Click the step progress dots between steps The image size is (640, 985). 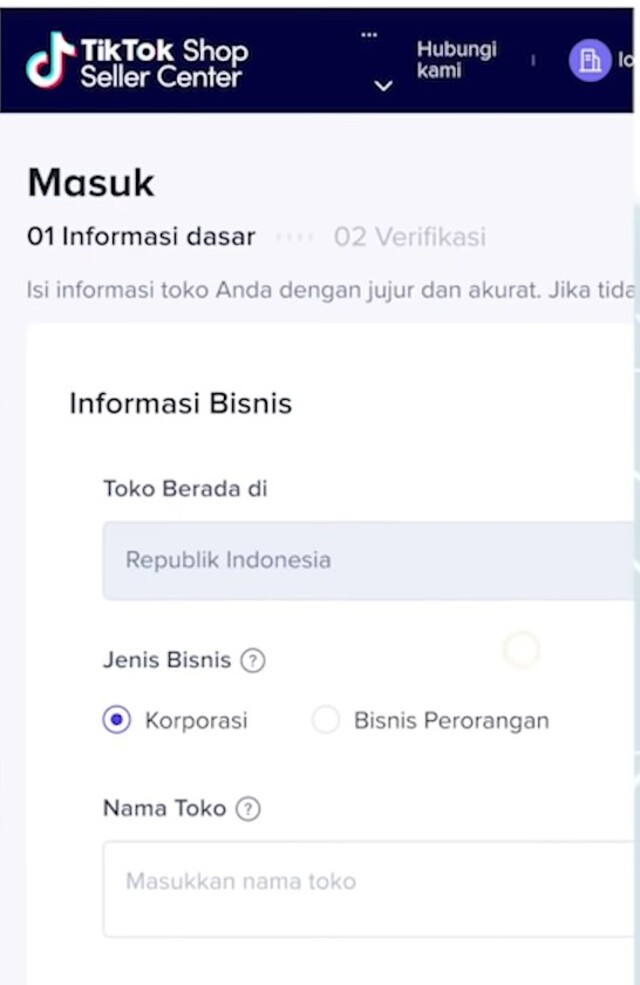[294, 237]
